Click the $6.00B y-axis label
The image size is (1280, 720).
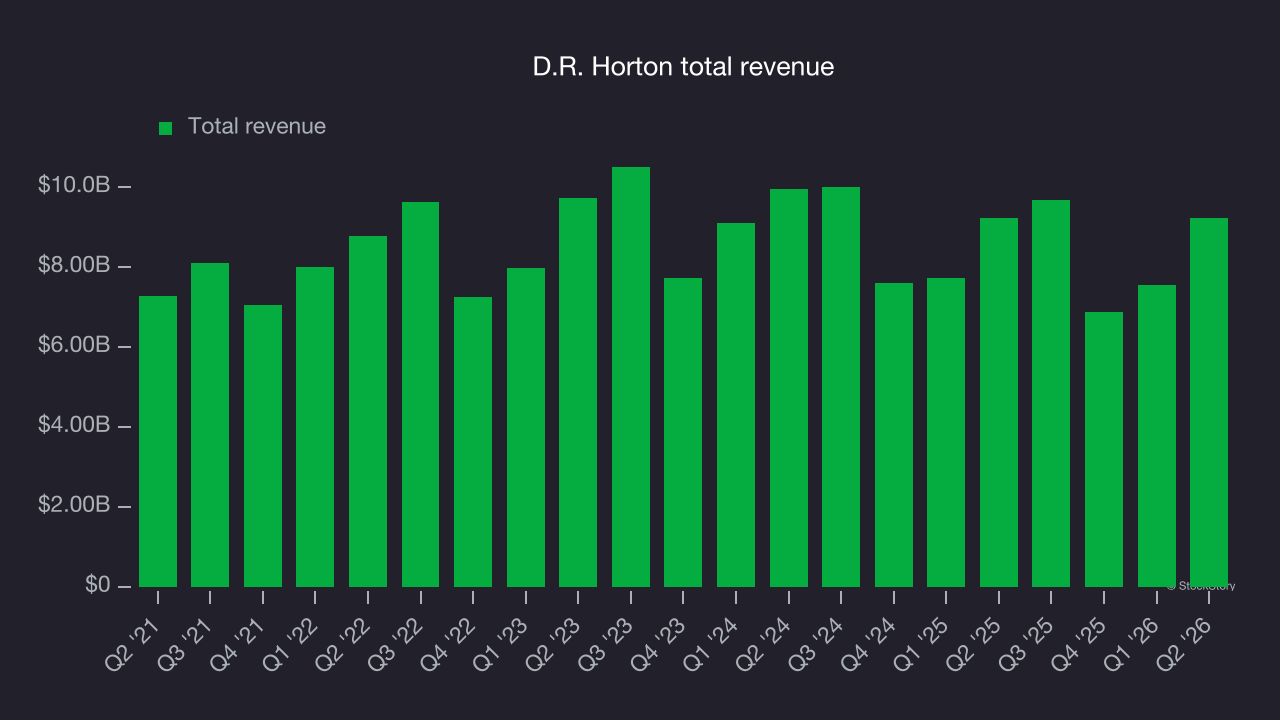pos(74,346)
